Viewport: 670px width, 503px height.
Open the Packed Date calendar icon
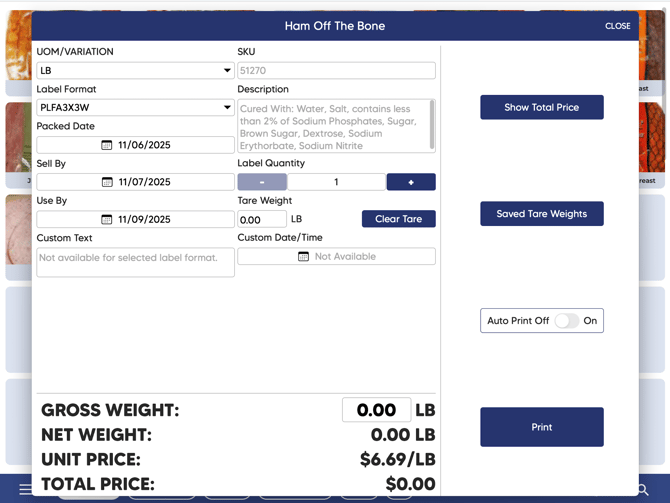point(107,145)
